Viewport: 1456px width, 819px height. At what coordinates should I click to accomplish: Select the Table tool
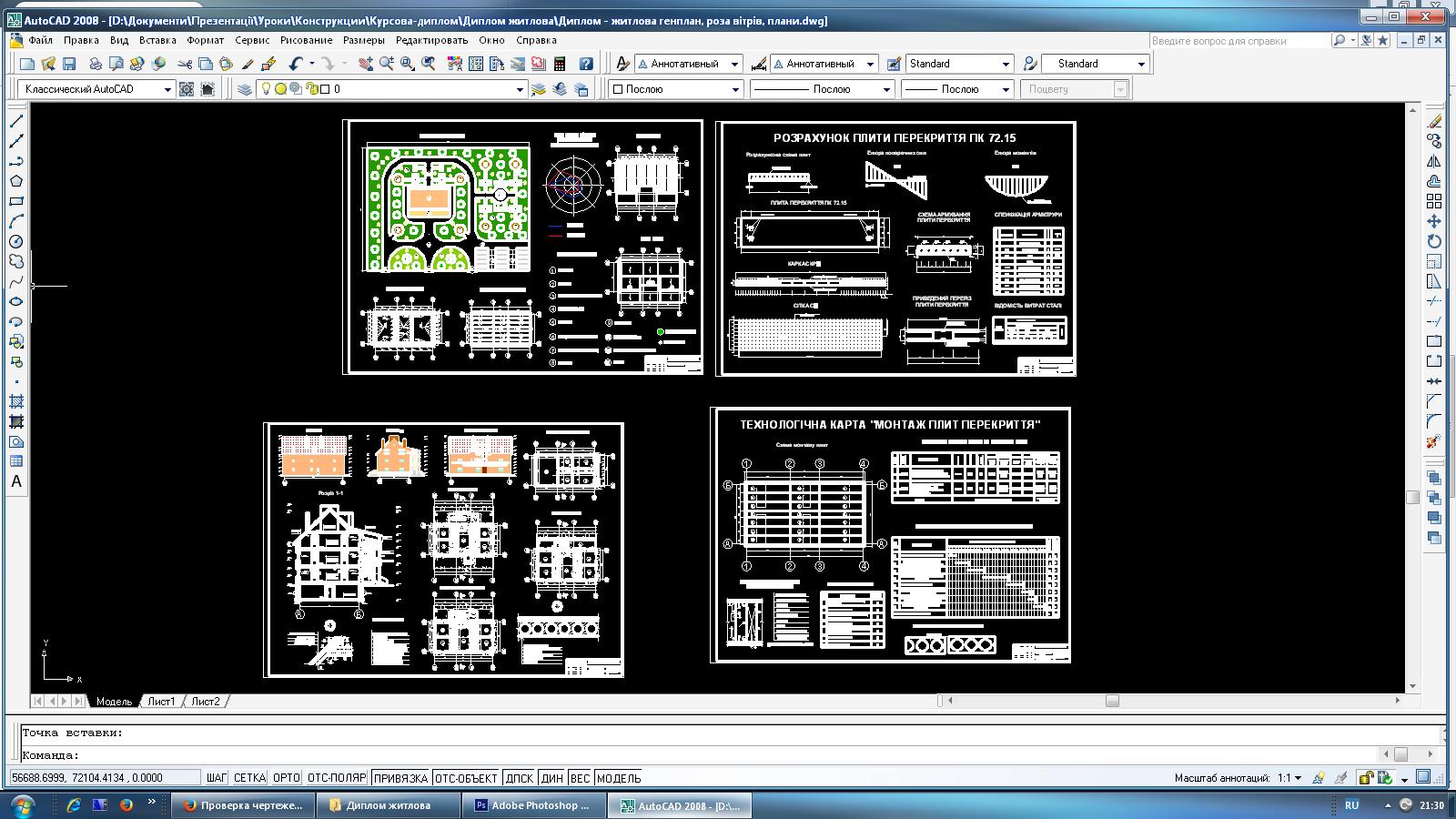point(16,461)
